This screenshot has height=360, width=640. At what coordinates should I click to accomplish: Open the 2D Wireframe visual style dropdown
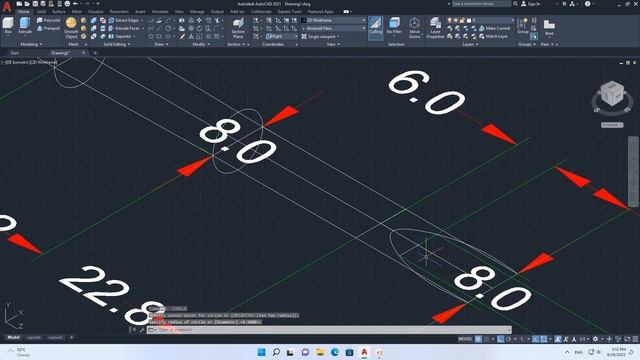pyautogui.click(x=333, y=20)
